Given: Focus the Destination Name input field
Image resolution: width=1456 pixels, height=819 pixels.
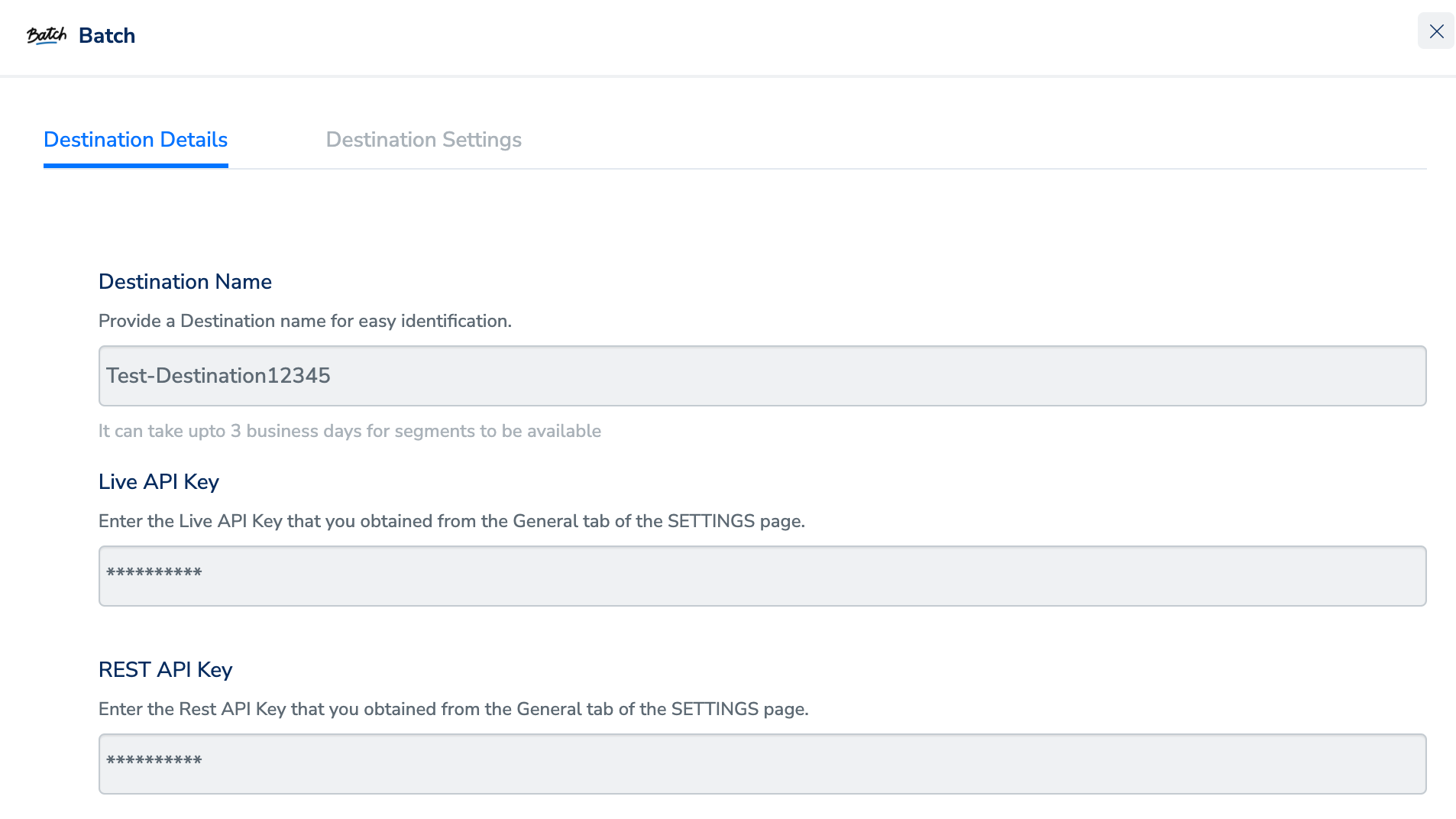Looking at the screenshot, I should tap(762, 376).
